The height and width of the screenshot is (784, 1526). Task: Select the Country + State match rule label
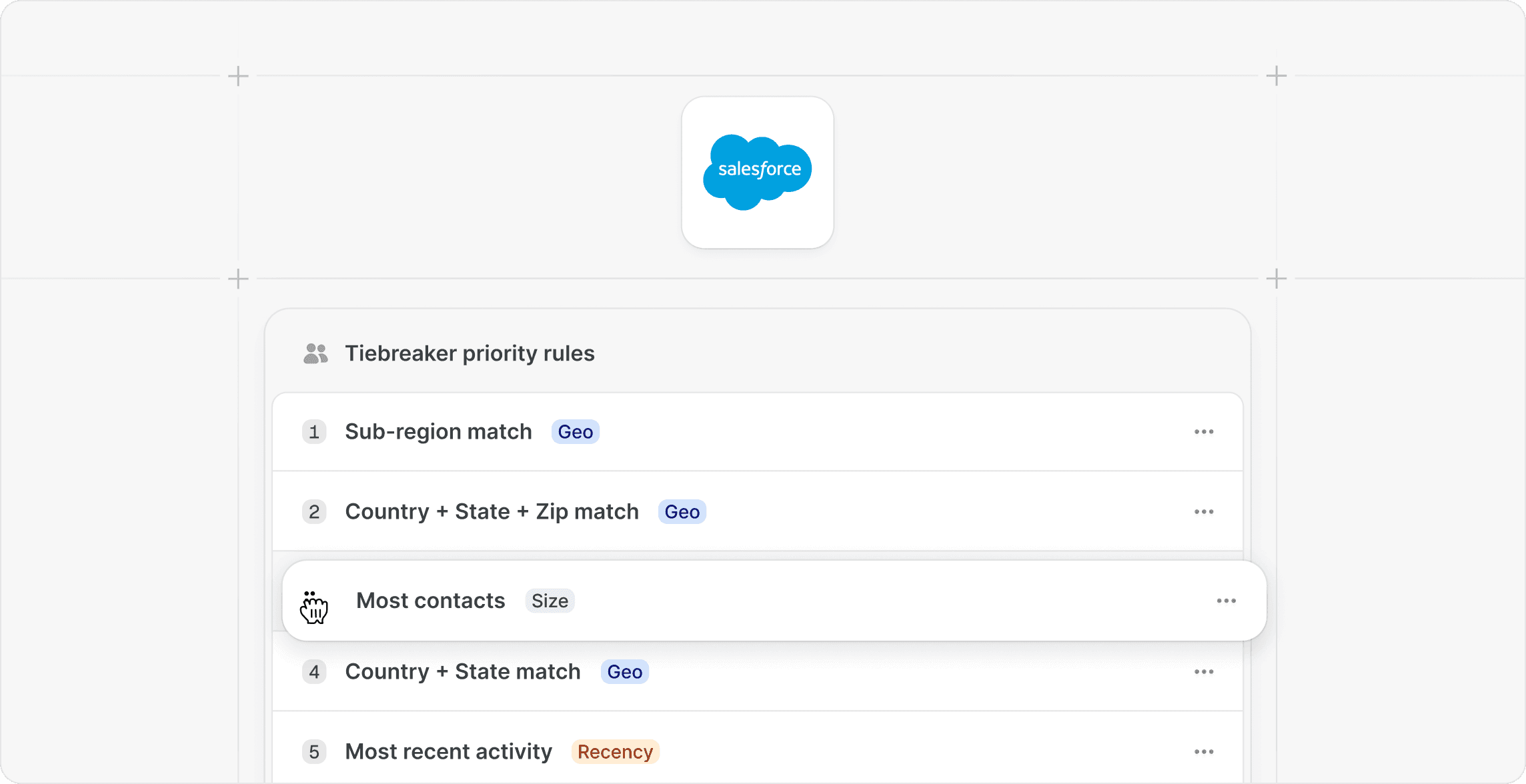(463, 672)
